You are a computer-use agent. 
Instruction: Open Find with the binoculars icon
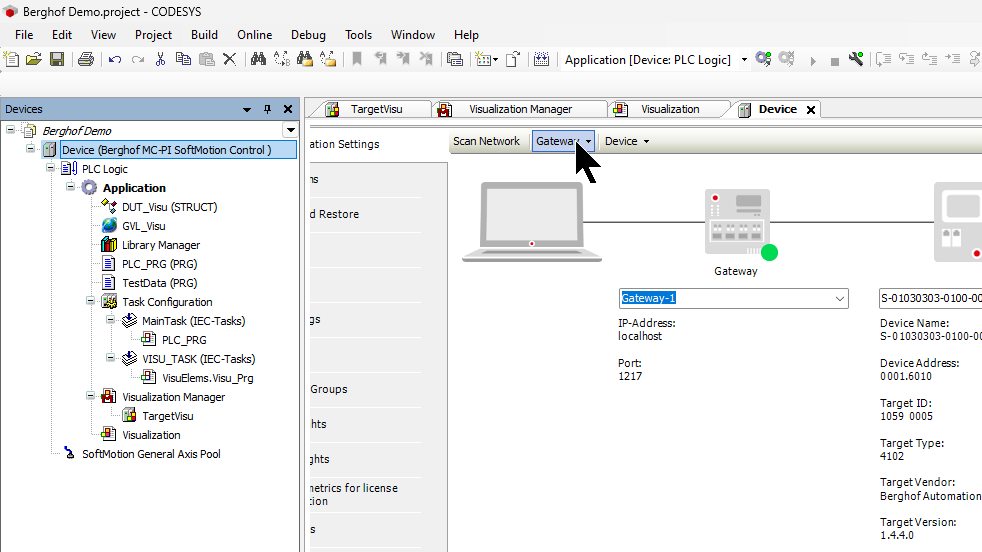pos(258,60)
